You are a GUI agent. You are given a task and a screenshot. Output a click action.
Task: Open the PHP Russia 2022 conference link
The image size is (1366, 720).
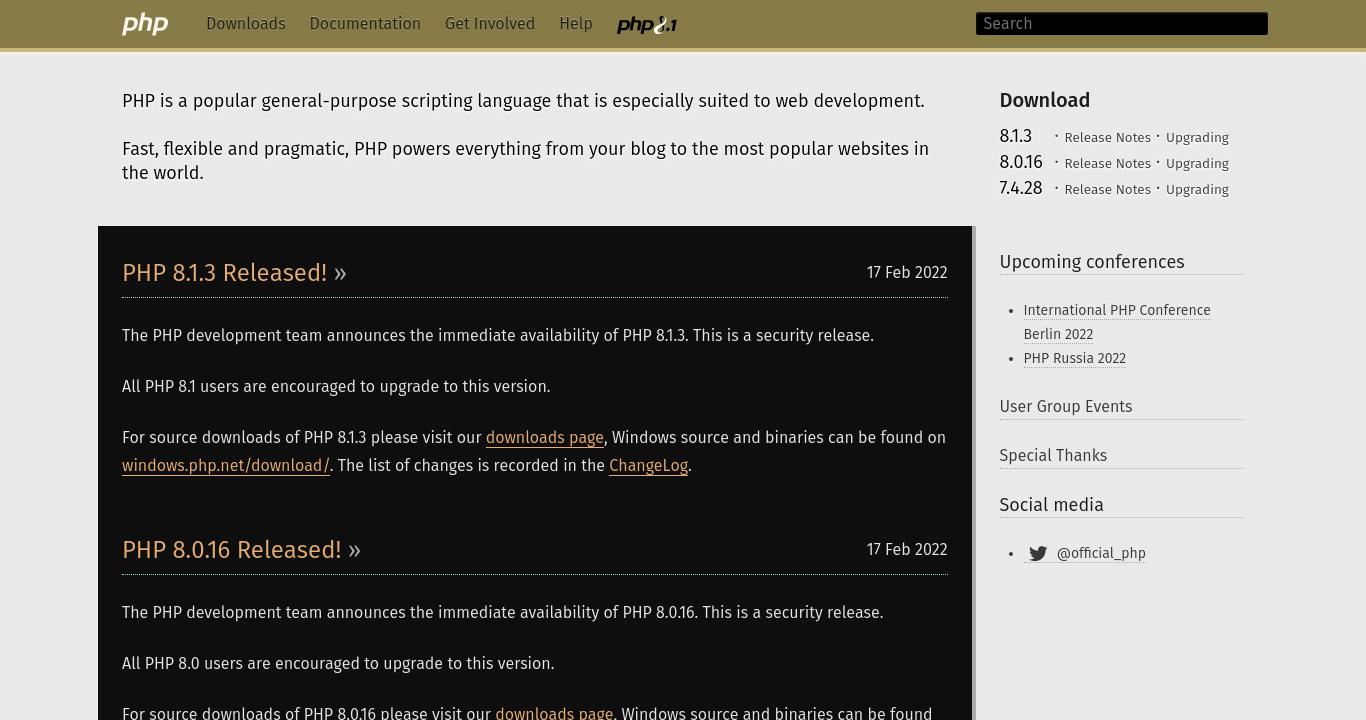(x=1075, y=358)
